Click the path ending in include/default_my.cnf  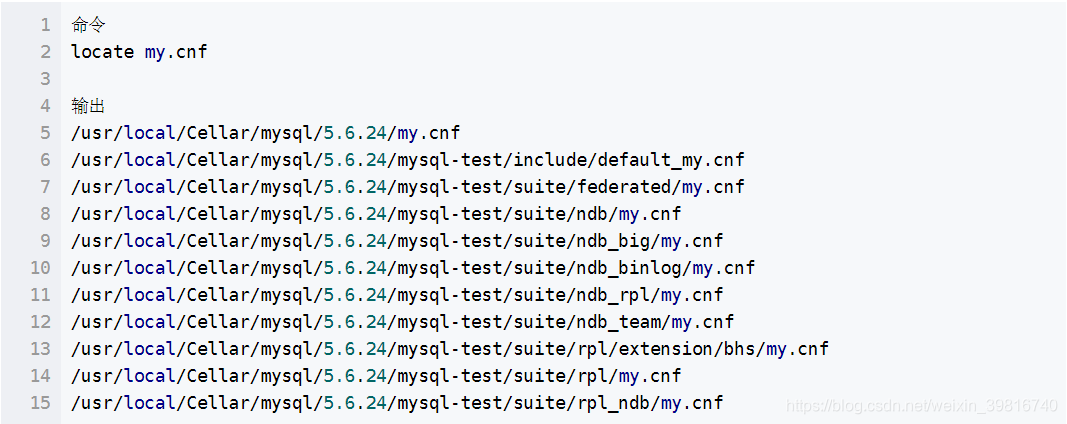(x=408, y=160)
